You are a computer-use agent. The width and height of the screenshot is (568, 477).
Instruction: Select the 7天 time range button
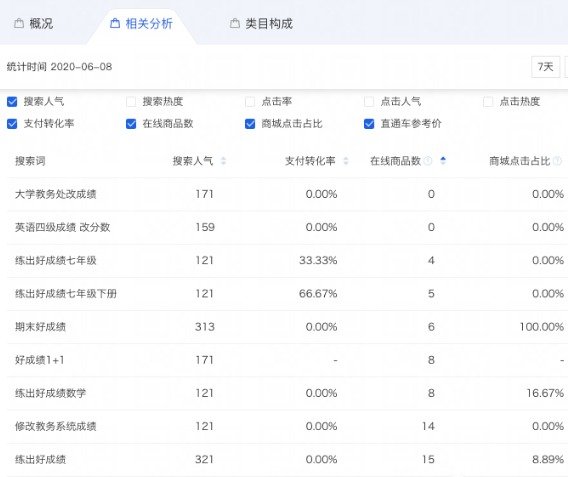click(x=546, y=67)
